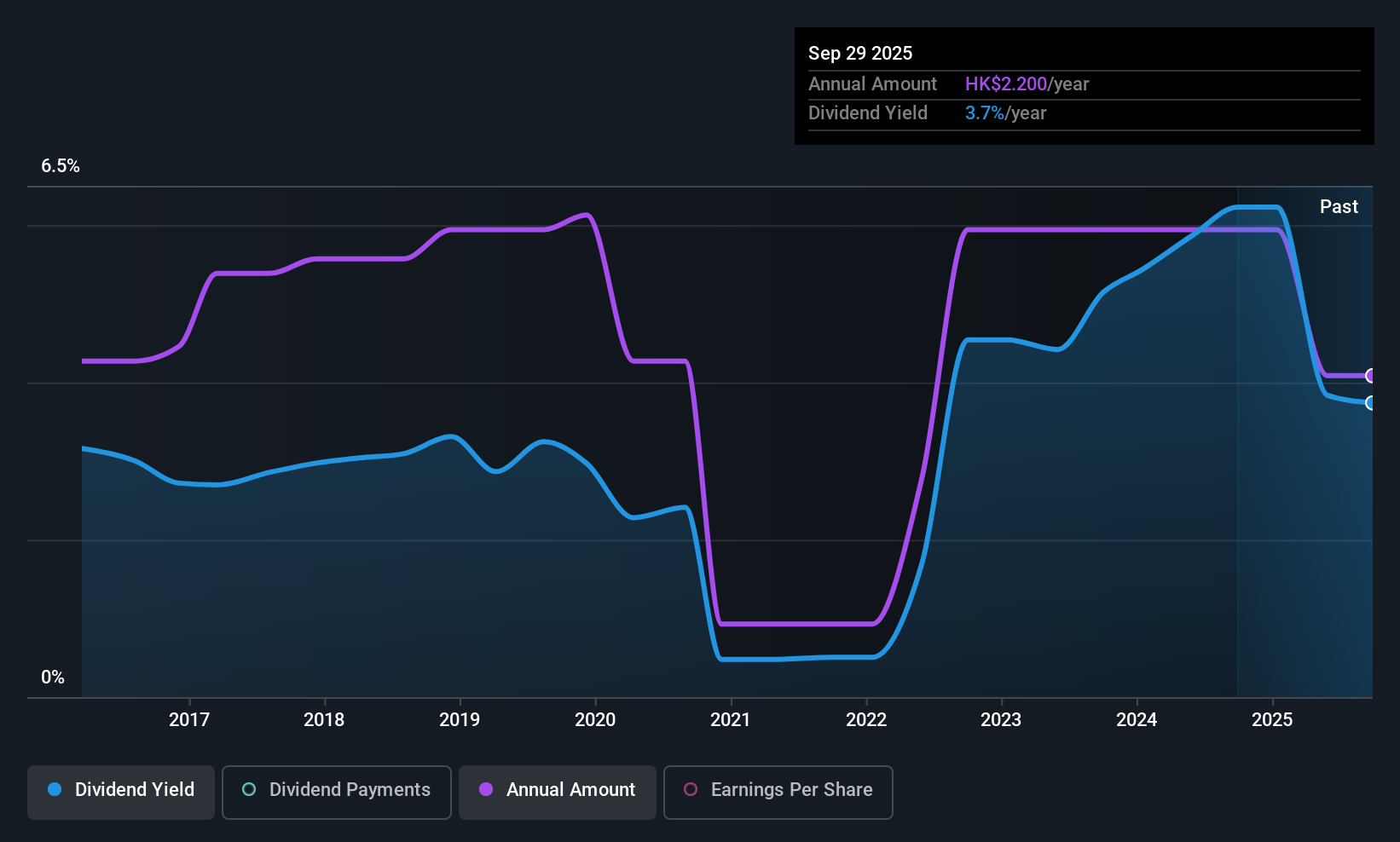The width and height of the screenshot is (1400, 842).
Task: Click the 3.7% dividend yield value
Action: [985, 113]
